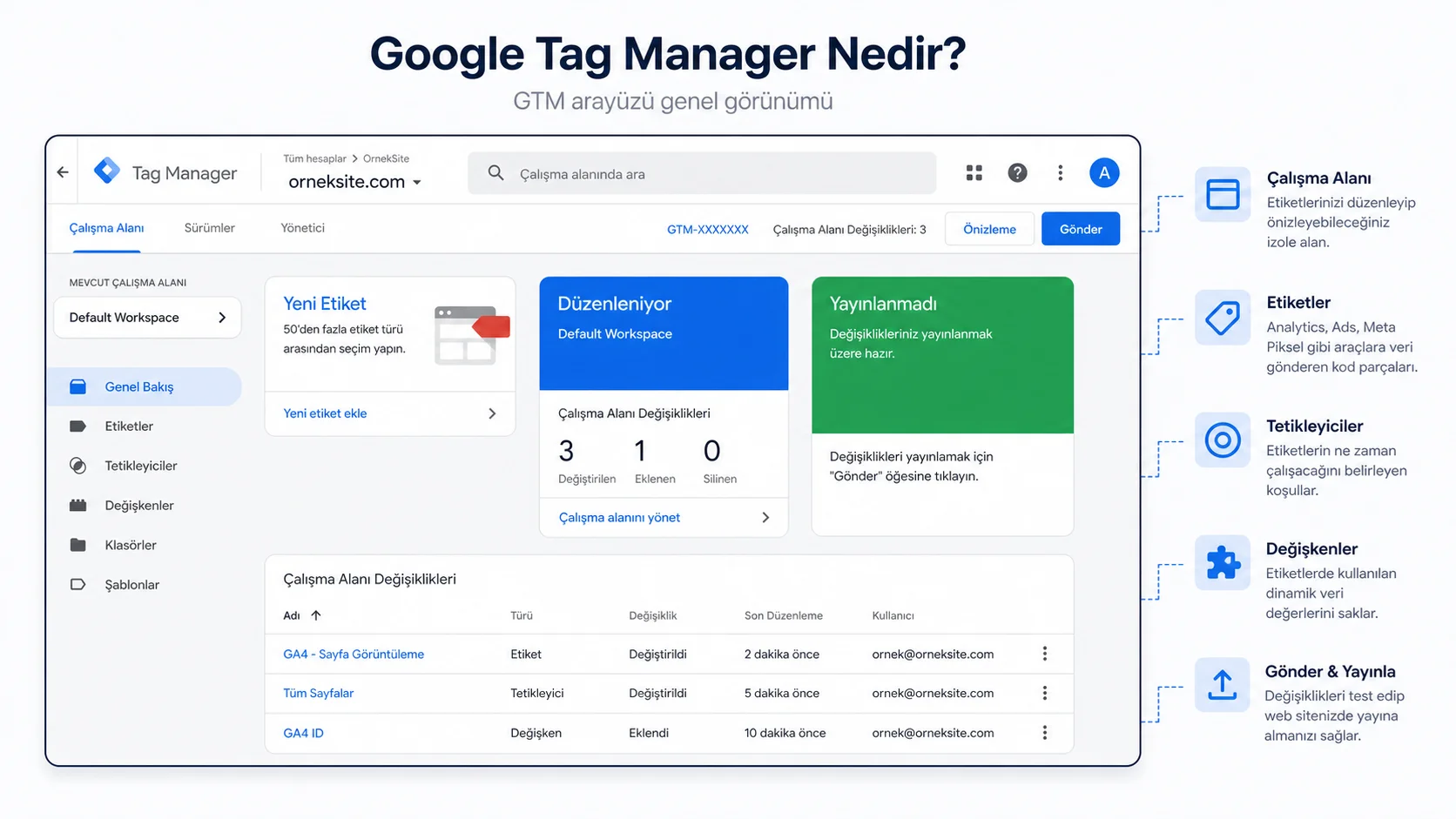This screenshot has height=819, width=1456.
Task: Click the Değişkenler icon in sidebar
Action: point(78,506)
